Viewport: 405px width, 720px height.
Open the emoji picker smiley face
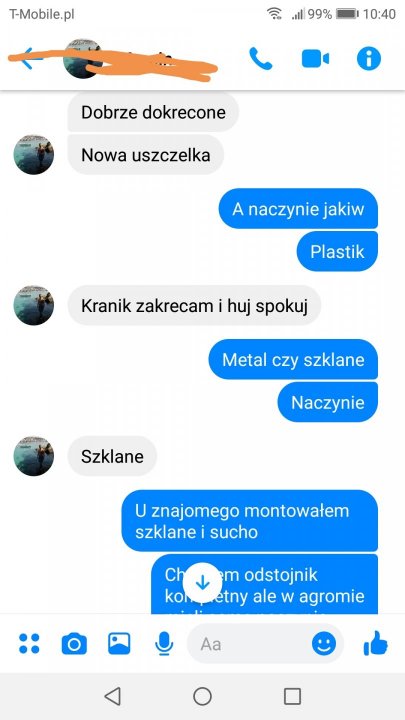(324, 644)
